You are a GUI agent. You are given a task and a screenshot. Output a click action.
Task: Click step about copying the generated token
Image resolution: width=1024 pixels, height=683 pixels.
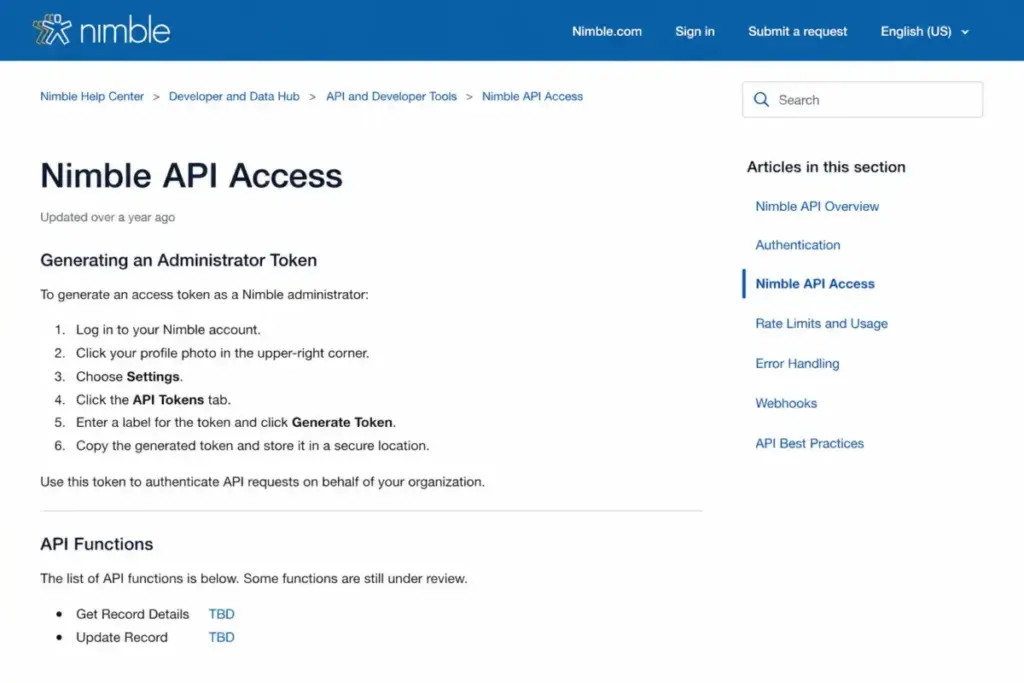[x=253, y=446]
